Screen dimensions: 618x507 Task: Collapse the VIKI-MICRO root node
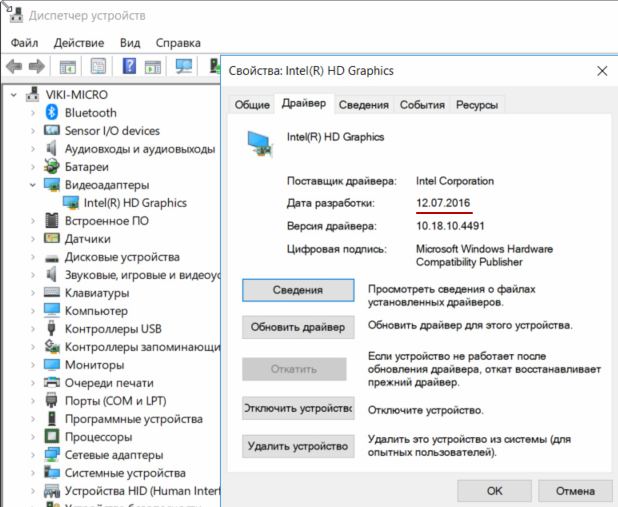coord(14,95)
